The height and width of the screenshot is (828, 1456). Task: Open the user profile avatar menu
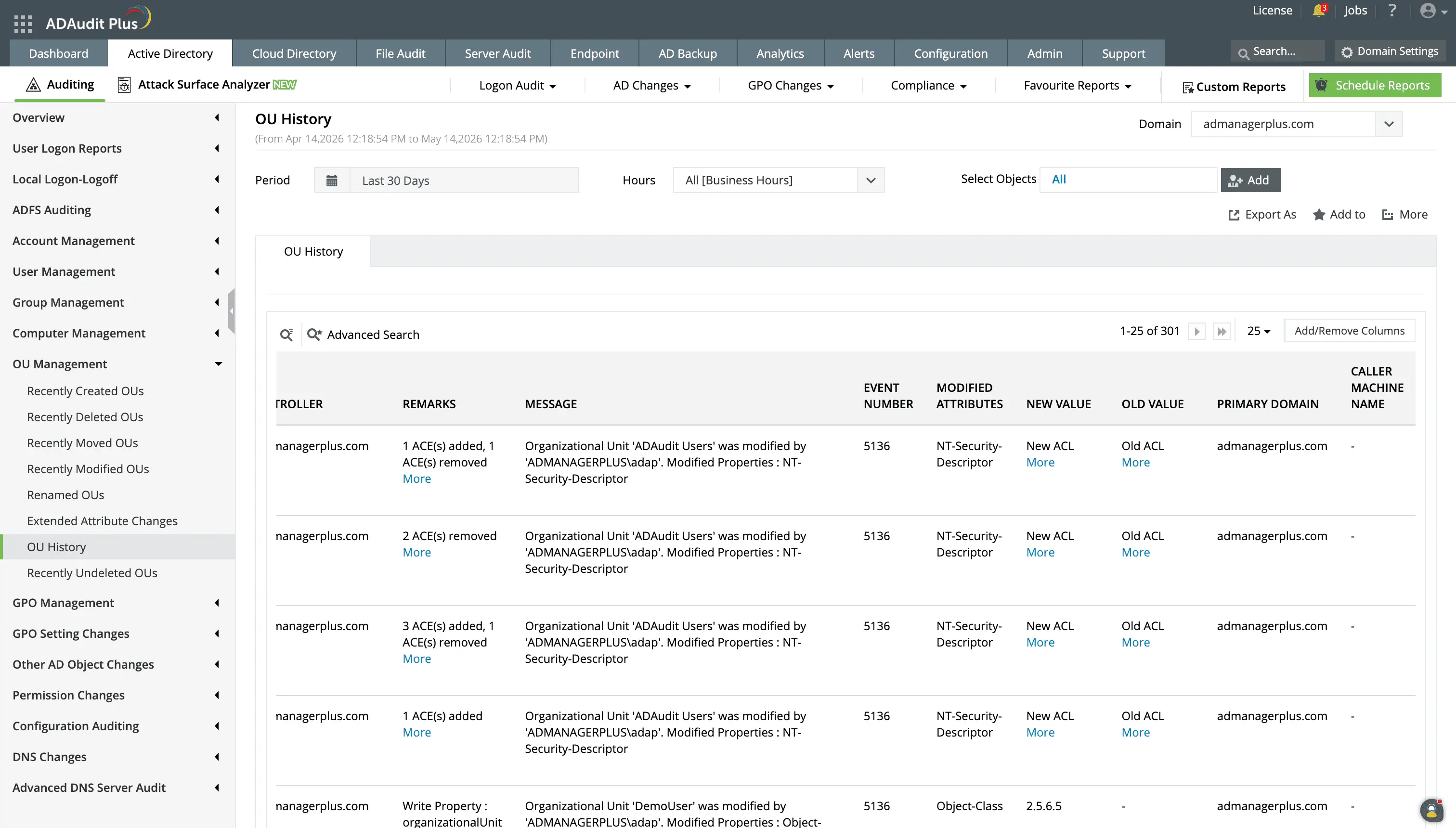[1433, 11]
